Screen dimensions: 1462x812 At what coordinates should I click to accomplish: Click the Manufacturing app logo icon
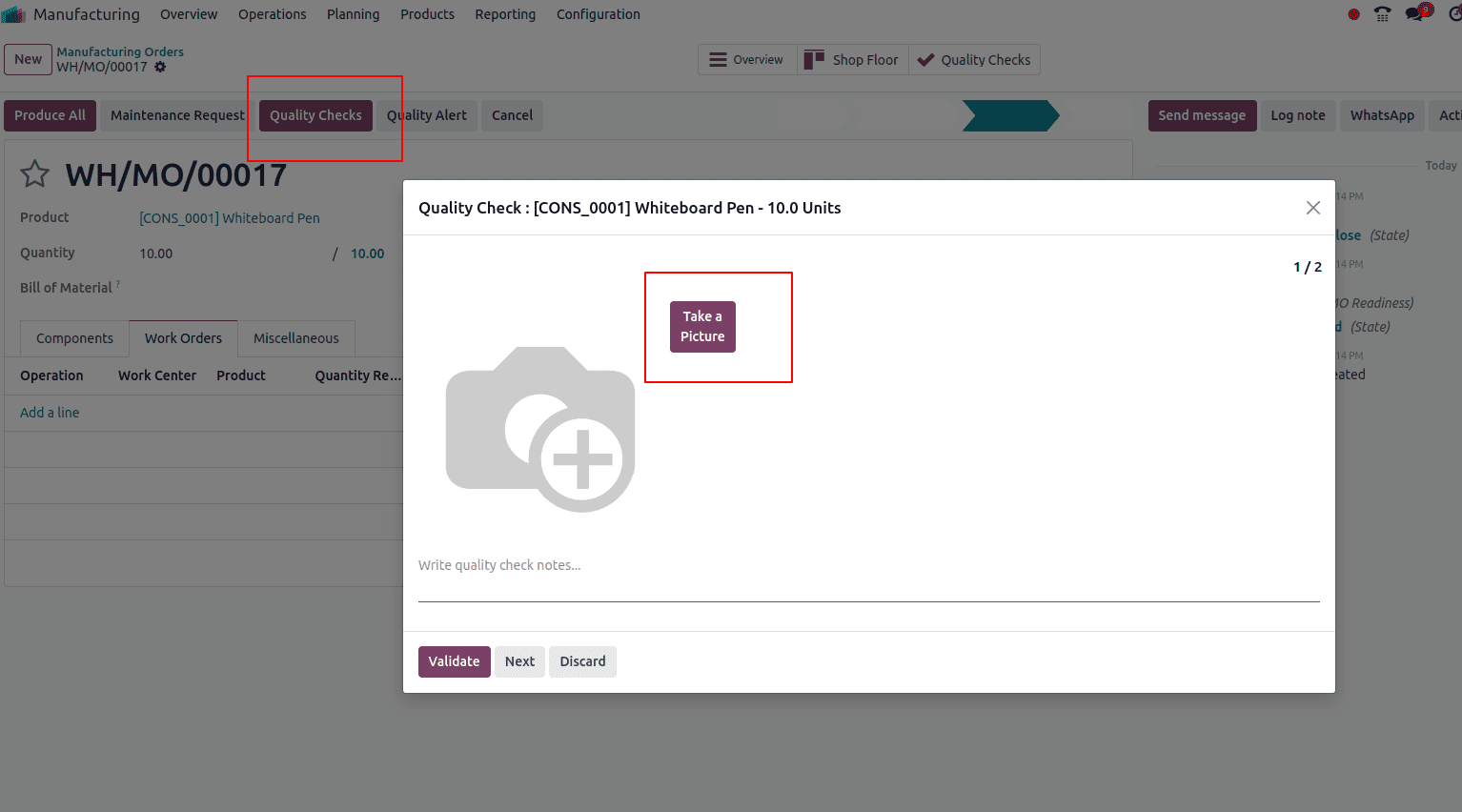[x=13, y=13]
